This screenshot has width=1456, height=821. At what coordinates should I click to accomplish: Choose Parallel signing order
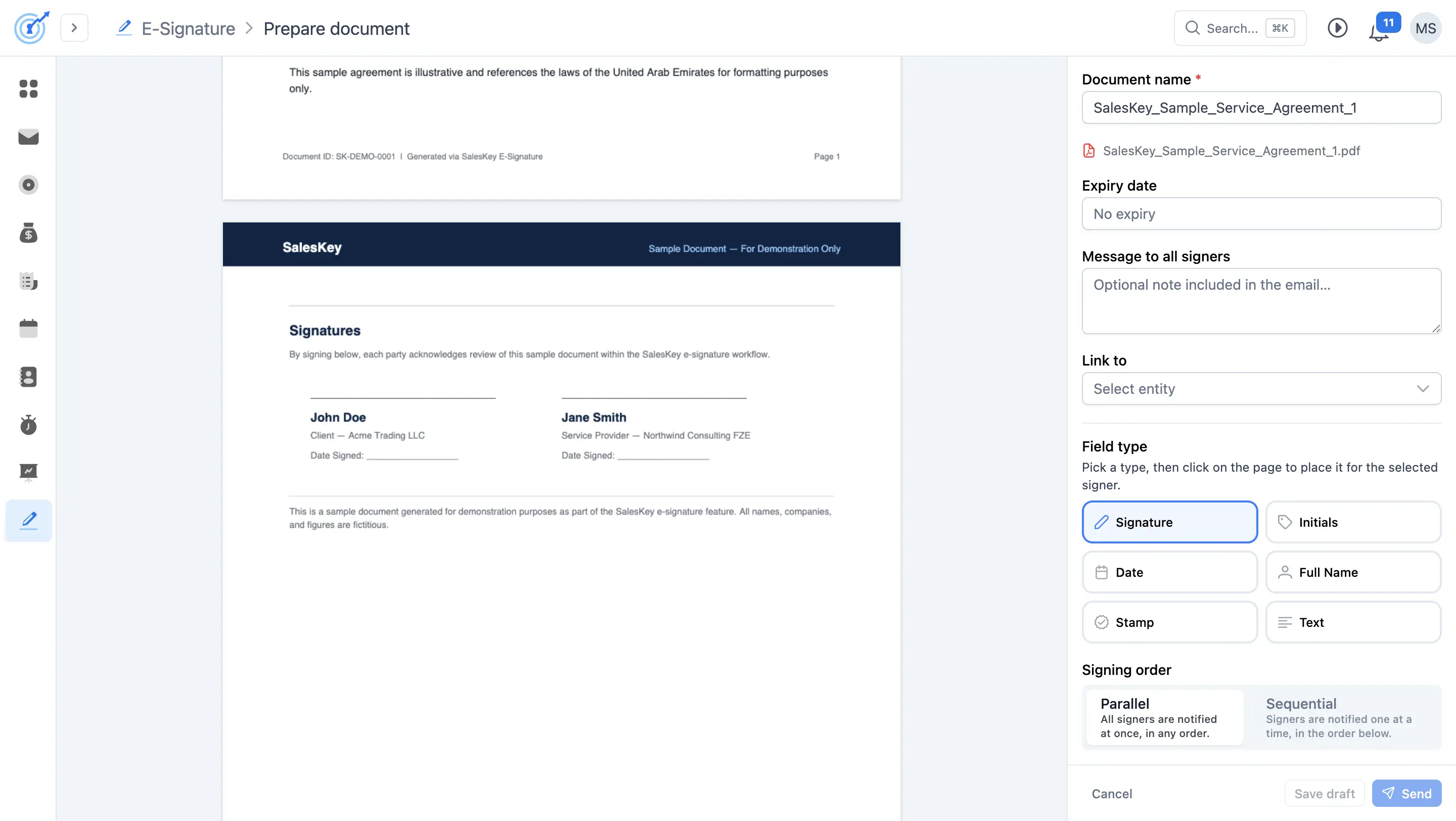click(x=1164, y=717)
